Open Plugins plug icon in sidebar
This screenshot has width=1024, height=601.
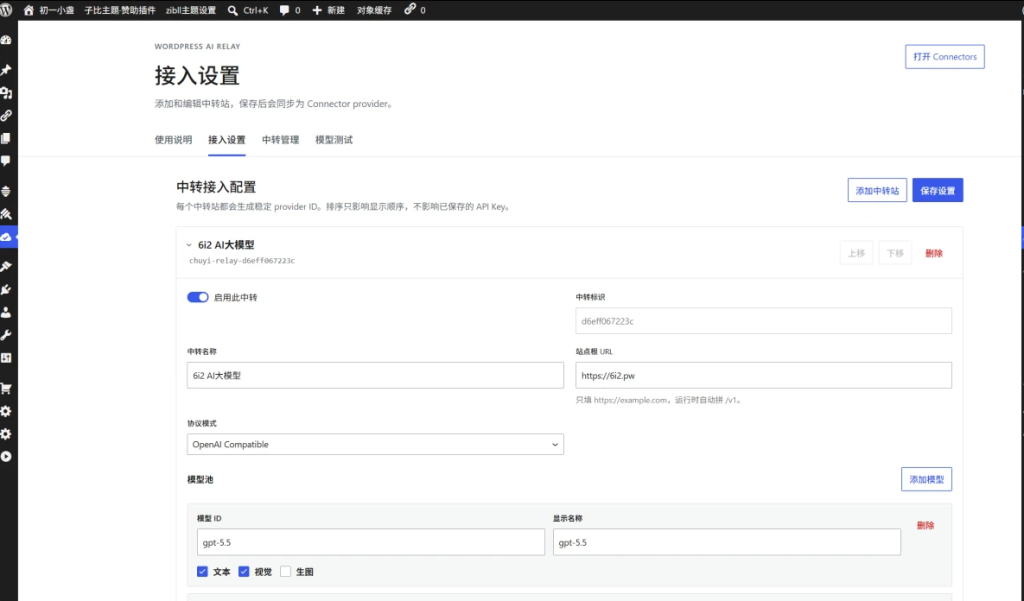[6, 289]
